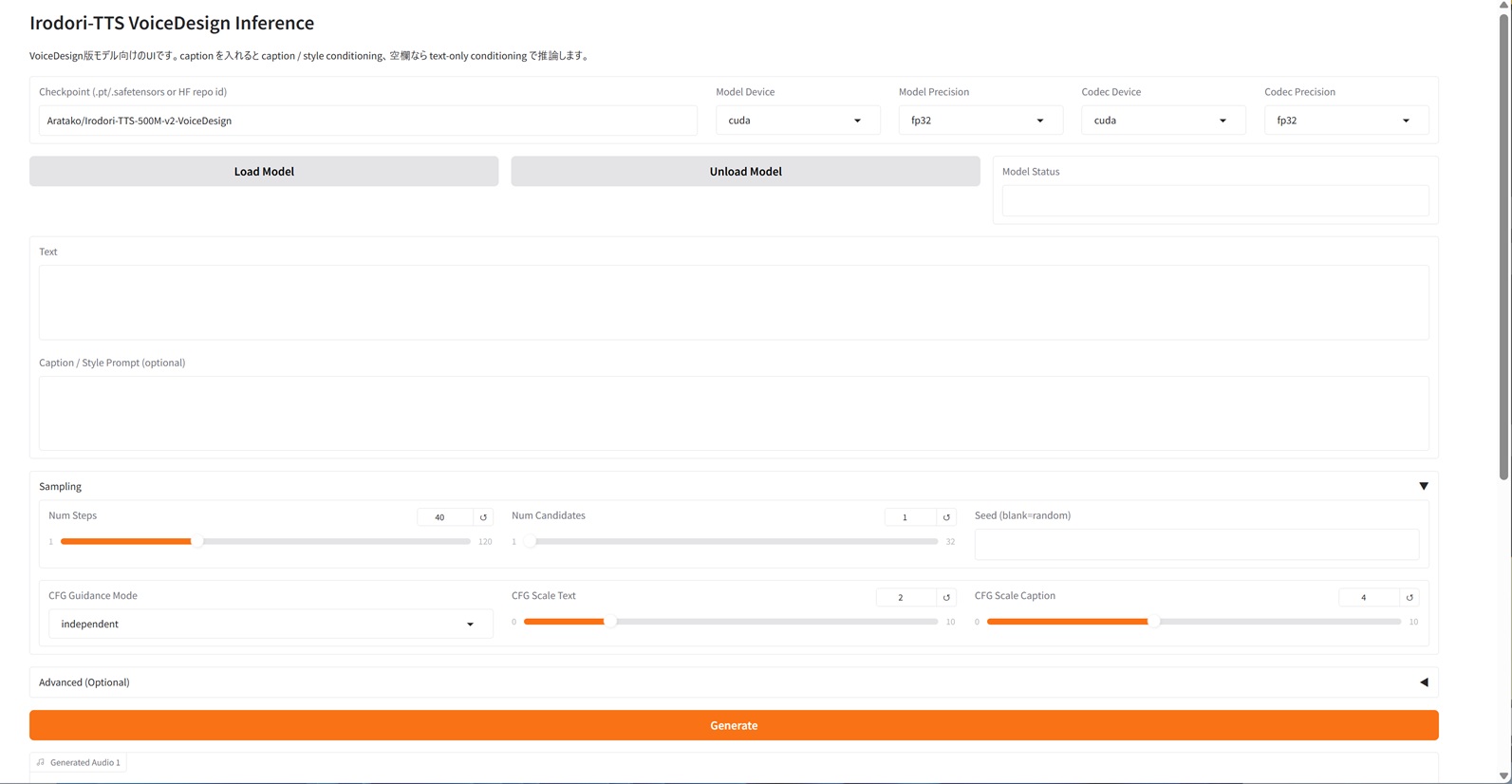Open the CFG Guidance Mode dropdown
The image size is (1512, 784).
pos(270,625)
